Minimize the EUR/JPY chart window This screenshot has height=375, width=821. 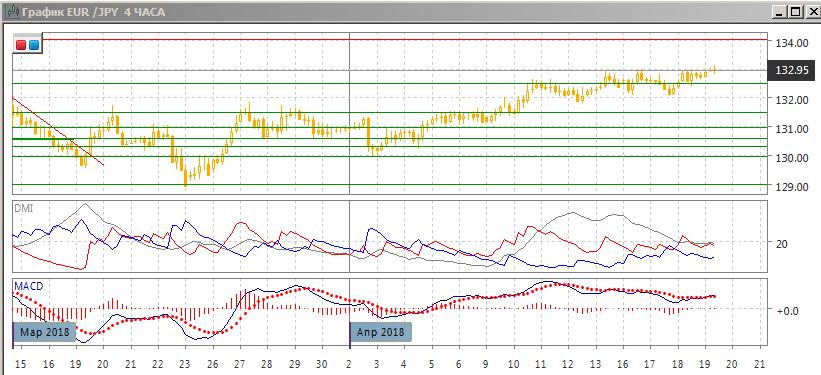tap(780, 12)
